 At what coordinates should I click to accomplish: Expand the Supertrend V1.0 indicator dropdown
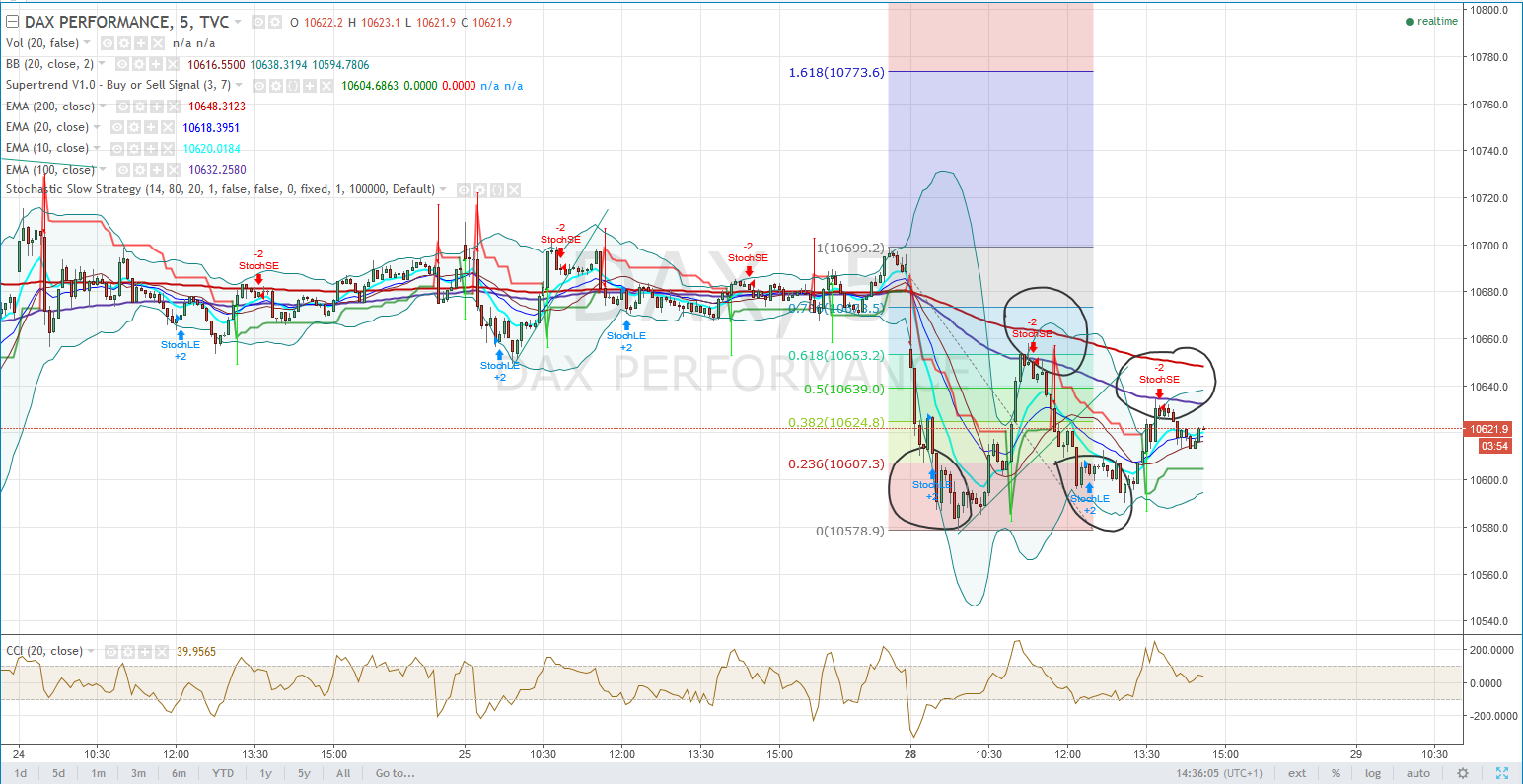tap(239, 85)
